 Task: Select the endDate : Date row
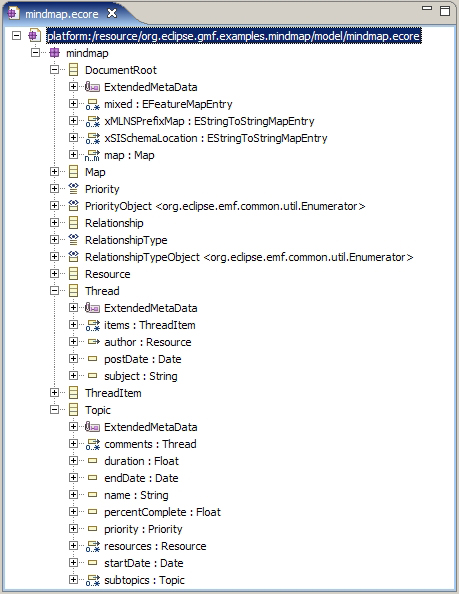[141, 478]
